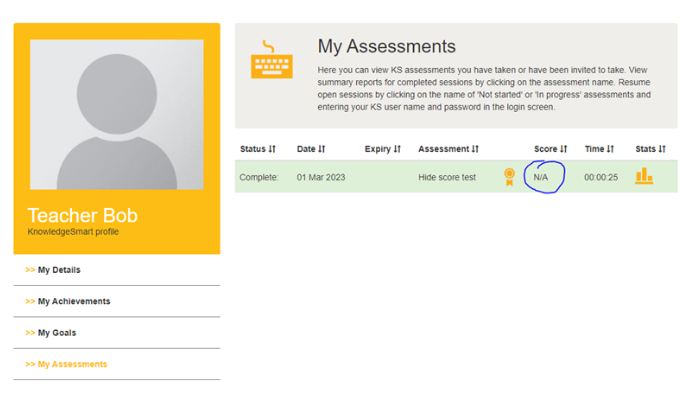The image size is (694, 397).
Task: Click the keyboard icon beside My Assessments
Action: [x=271, y=59]
